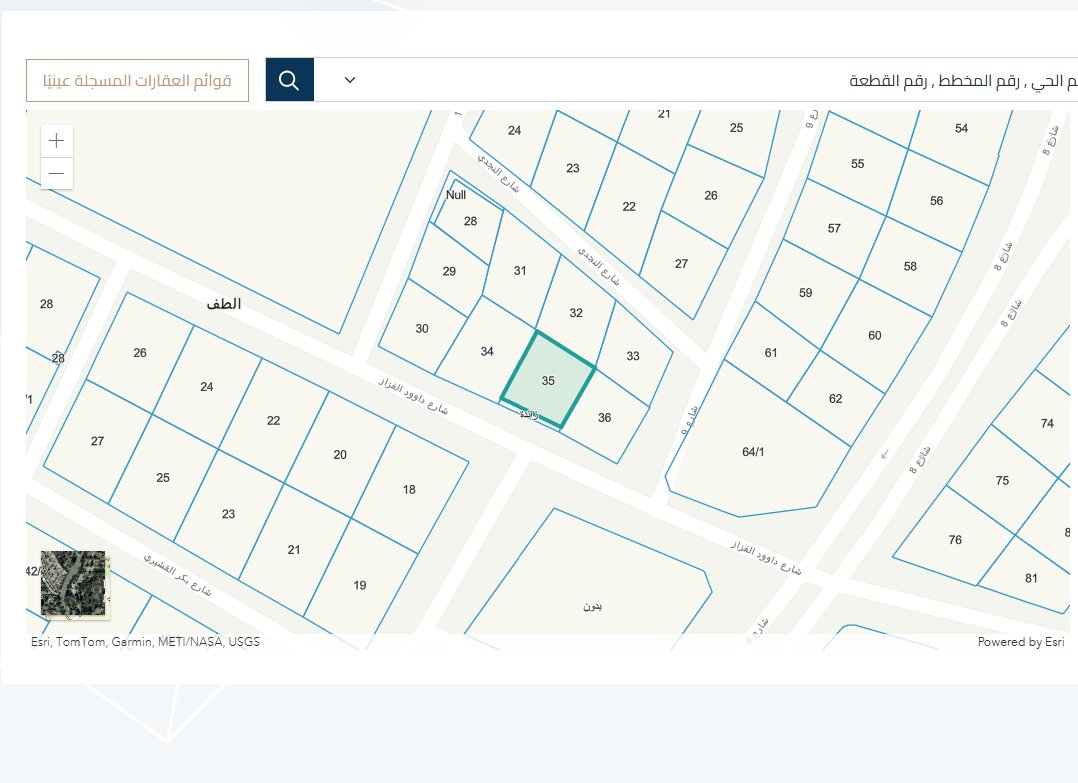Select parcel 30 on the map
This screenshot has height=783, width=1078.
[421, 329]
